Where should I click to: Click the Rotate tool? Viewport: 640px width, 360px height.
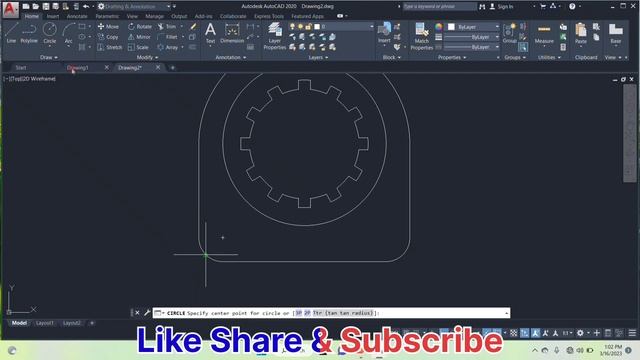click(x=140, y=27)
